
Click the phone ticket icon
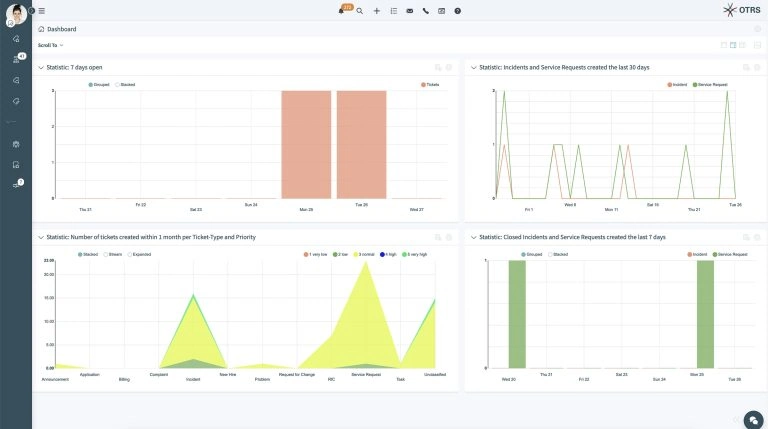(426, 11)
